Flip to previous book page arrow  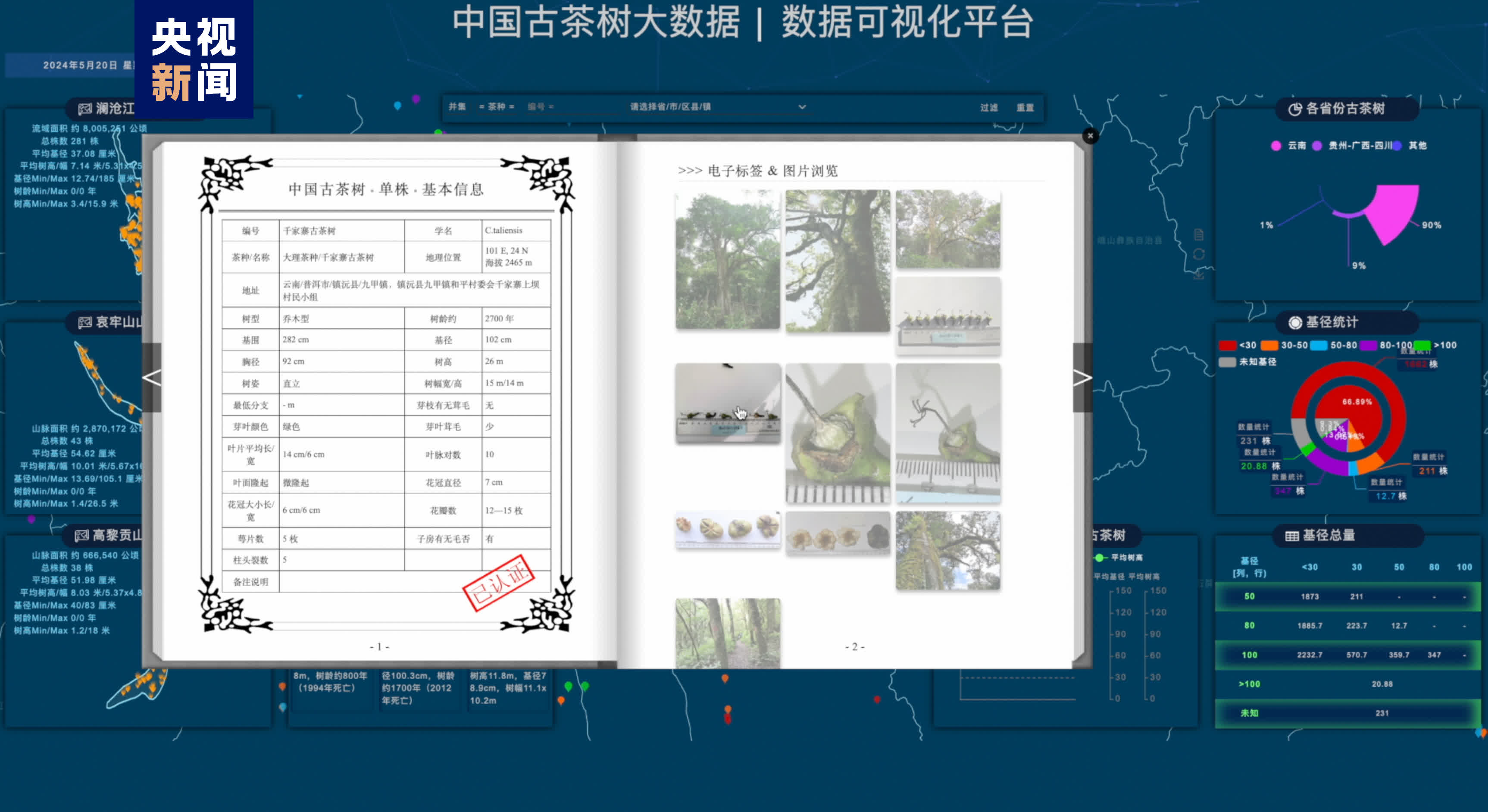[x=151, y=378]
